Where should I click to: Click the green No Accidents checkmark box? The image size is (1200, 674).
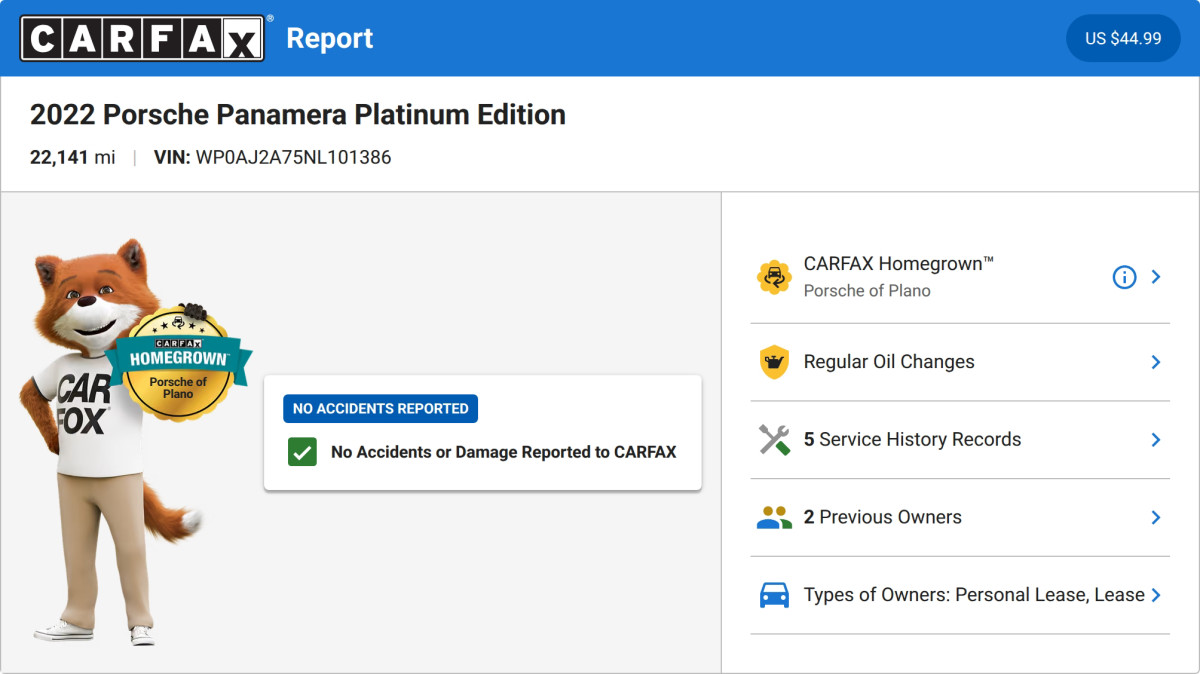pos(302,452)
